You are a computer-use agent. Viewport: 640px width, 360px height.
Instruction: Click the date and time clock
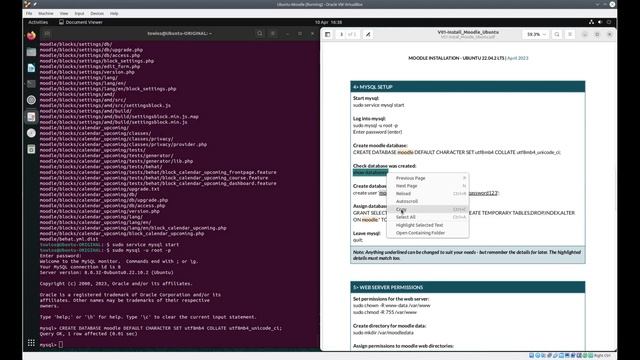(x=328, y=22)
